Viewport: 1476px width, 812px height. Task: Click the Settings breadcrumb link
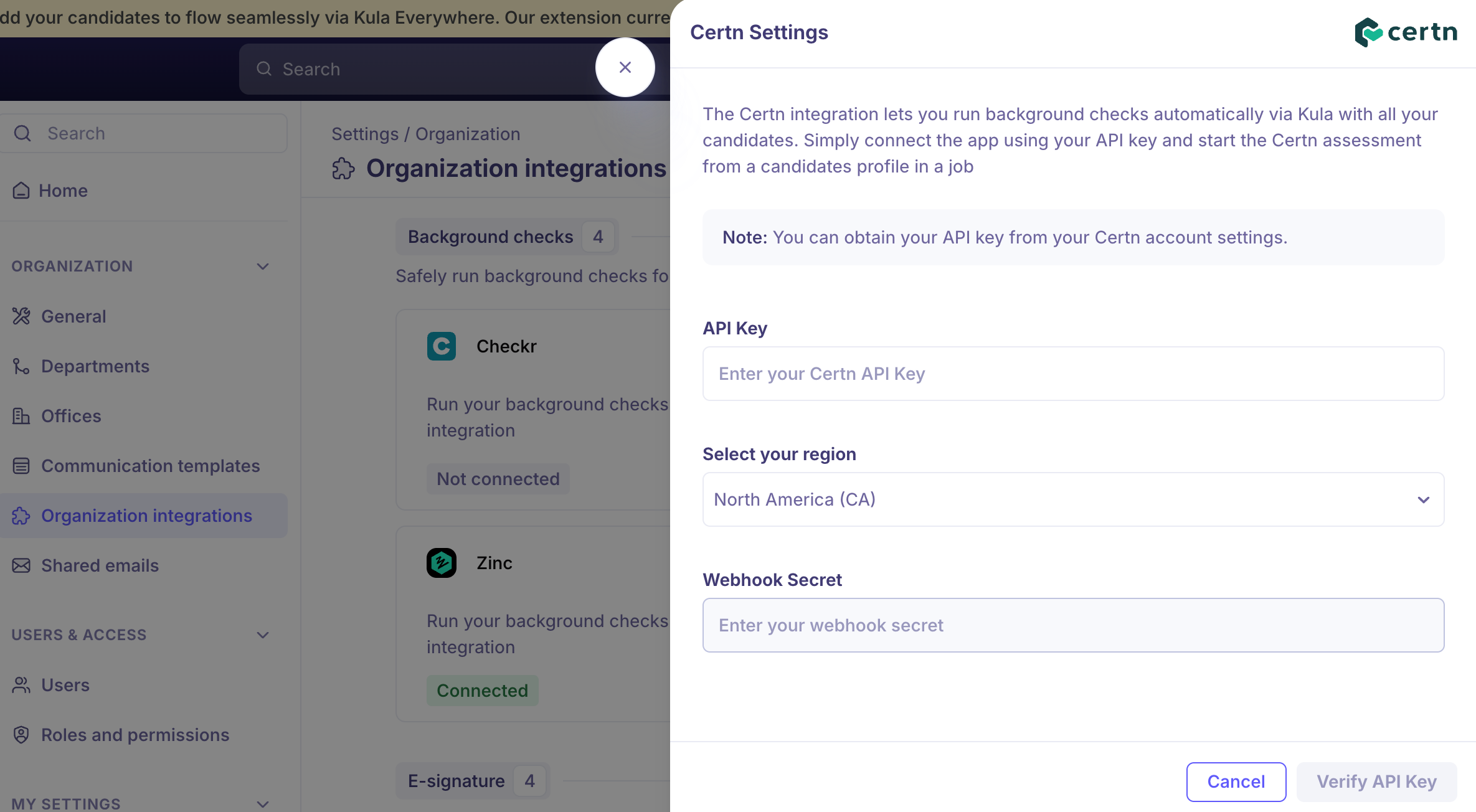coord(365,134)
